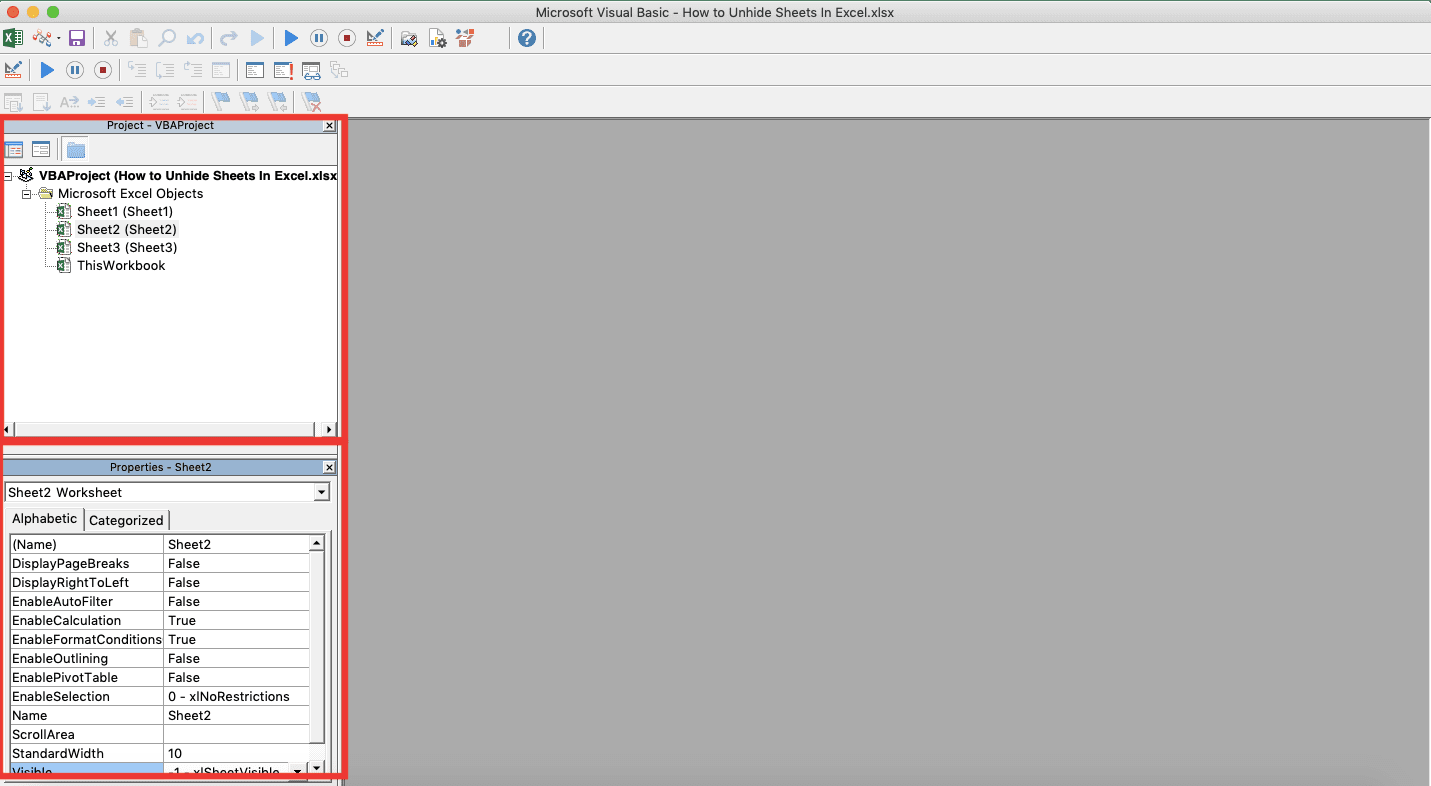Toggle Design Mode on the top toolbar
1431x786 pixels.
375,38
